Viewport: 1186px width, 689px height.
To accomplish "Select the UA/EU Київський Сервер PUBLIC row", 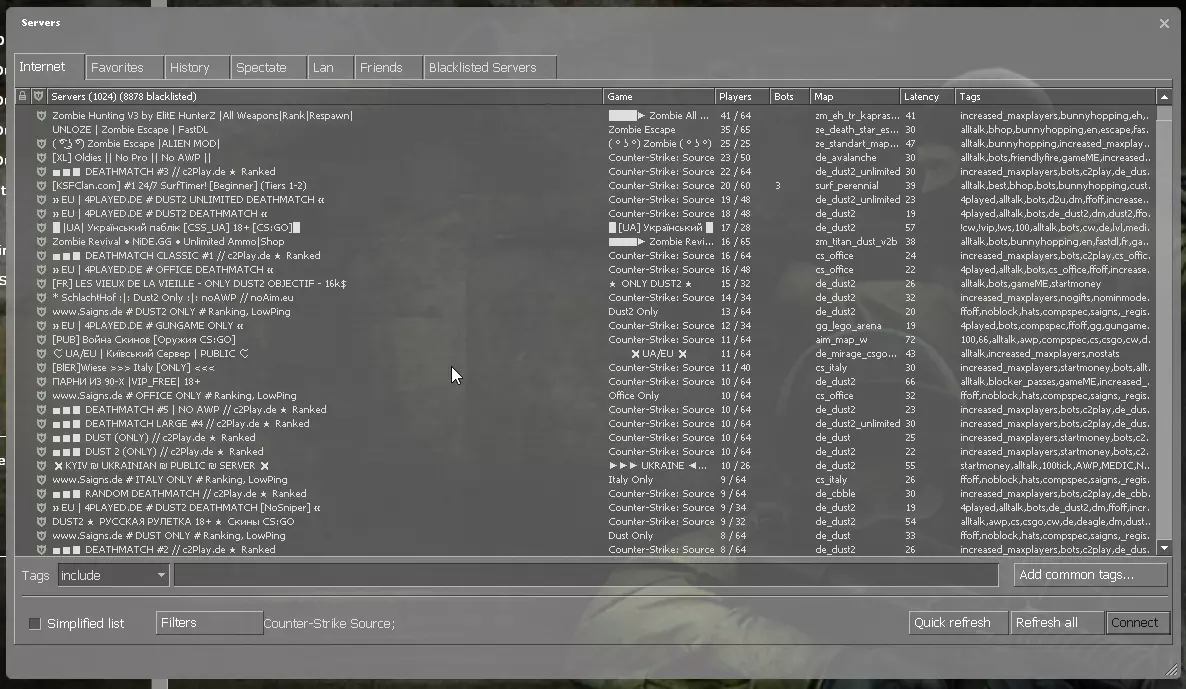I will coord(584,353).
